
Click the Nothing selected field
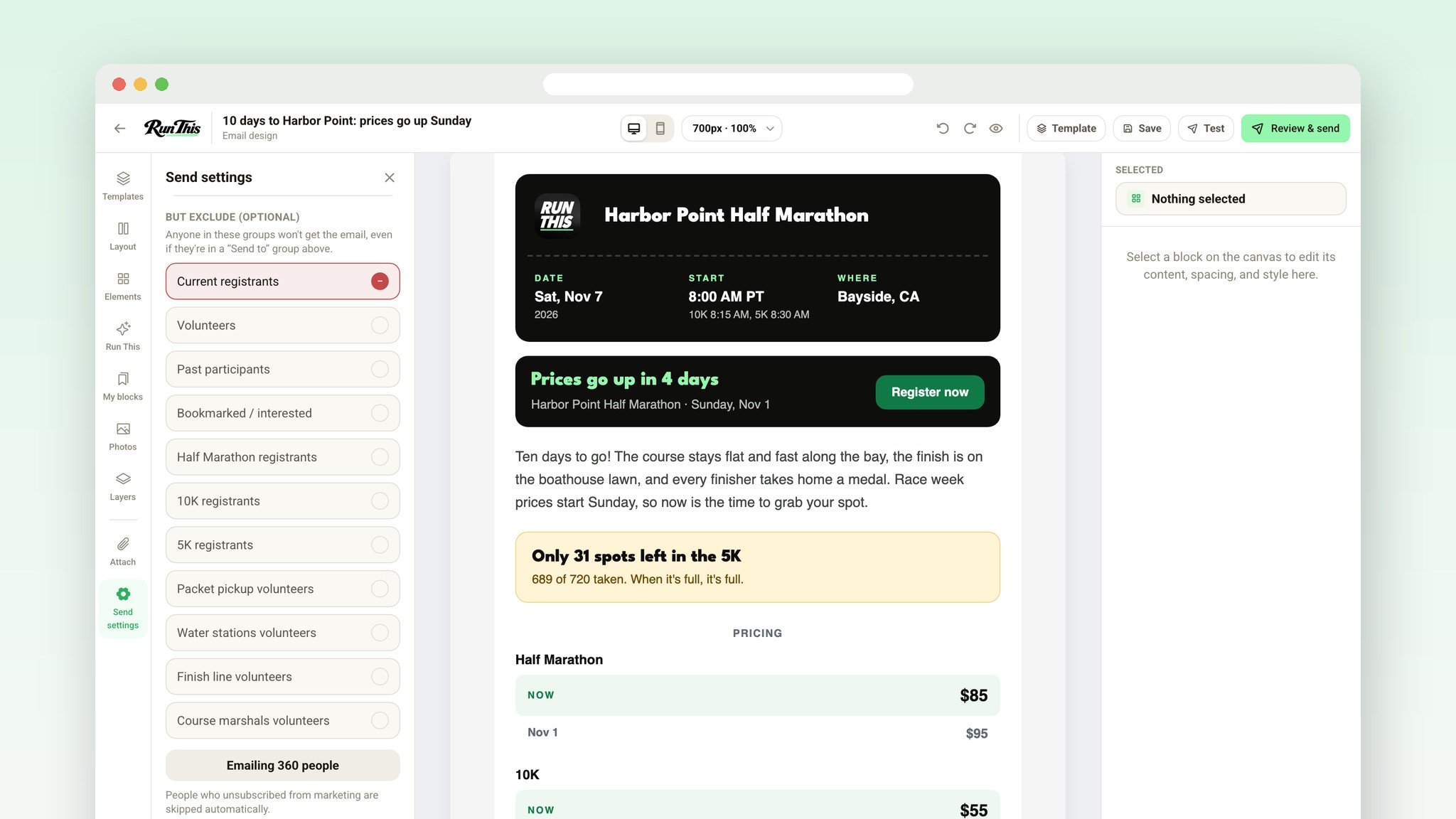[x=1231, y=199]
